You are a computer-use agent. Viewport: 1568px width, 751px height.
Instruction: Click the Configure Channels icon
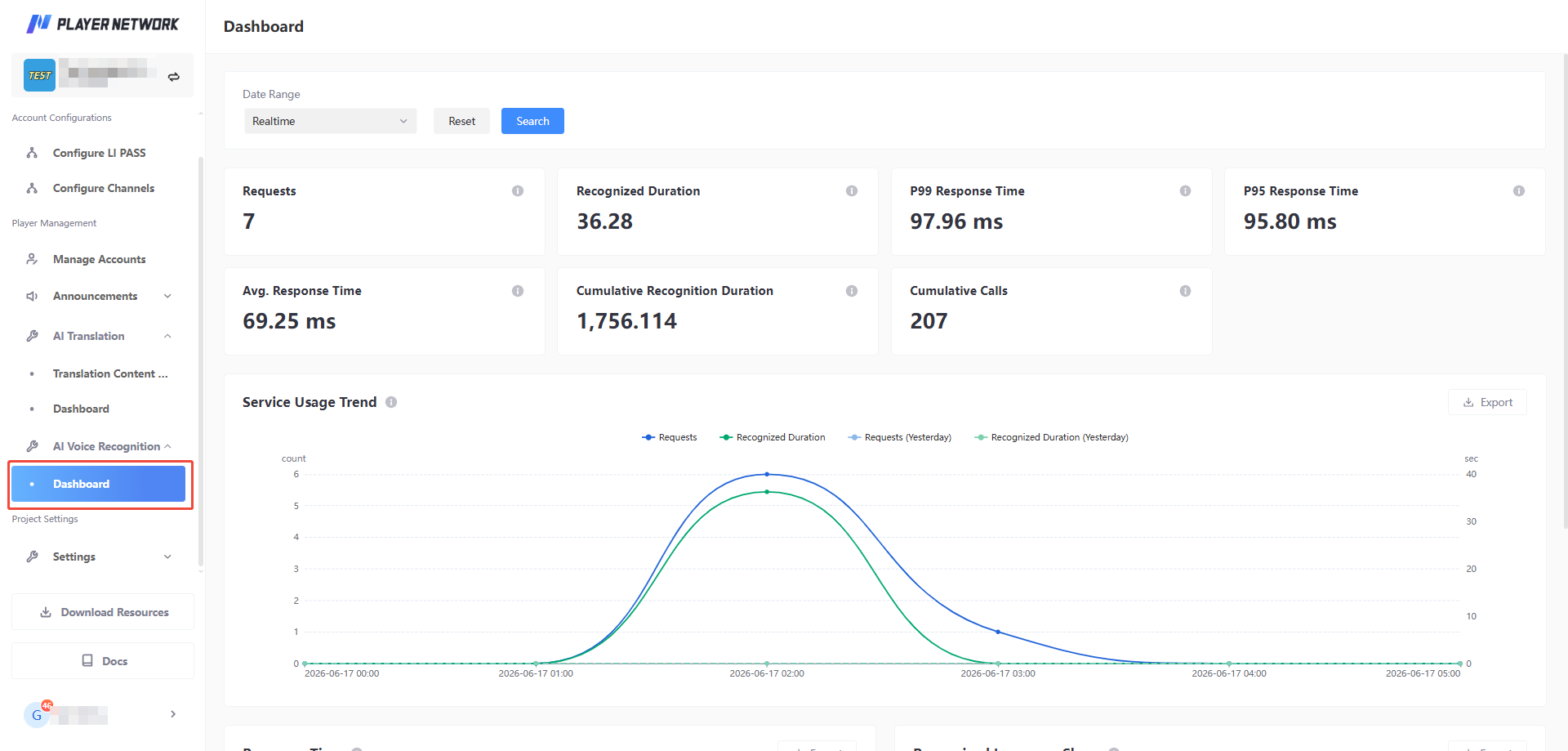(x=32, y=188)
